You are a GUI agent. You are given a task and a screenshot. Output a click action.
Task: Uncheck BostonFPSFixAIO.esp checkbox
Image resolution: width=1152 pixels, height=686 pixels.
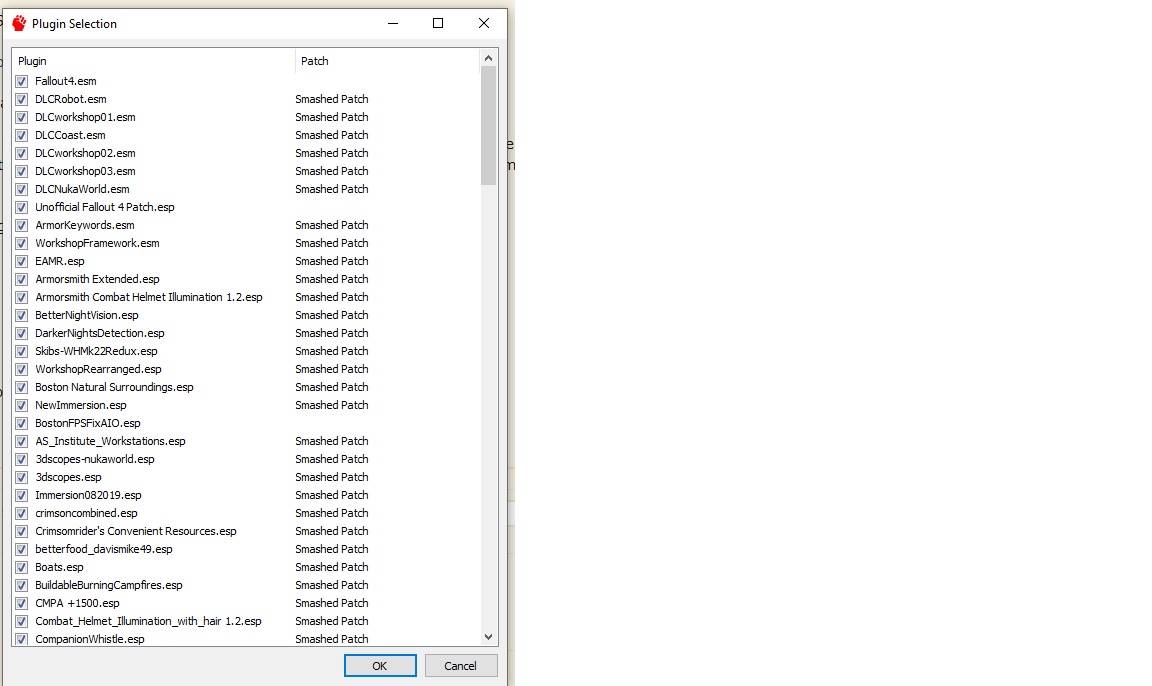tap(21, 423)
